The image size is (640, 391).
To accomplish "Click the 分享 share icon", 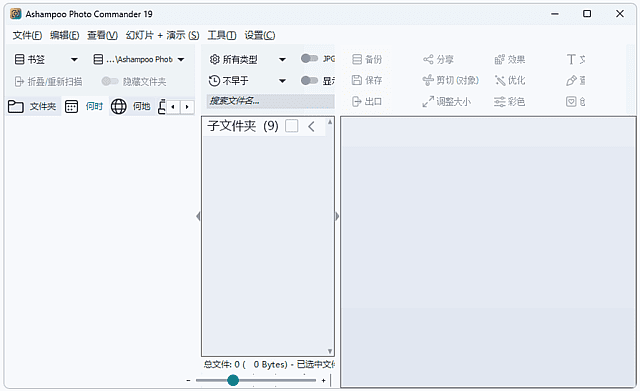I will pyautogui.click(x=428, y=60).
